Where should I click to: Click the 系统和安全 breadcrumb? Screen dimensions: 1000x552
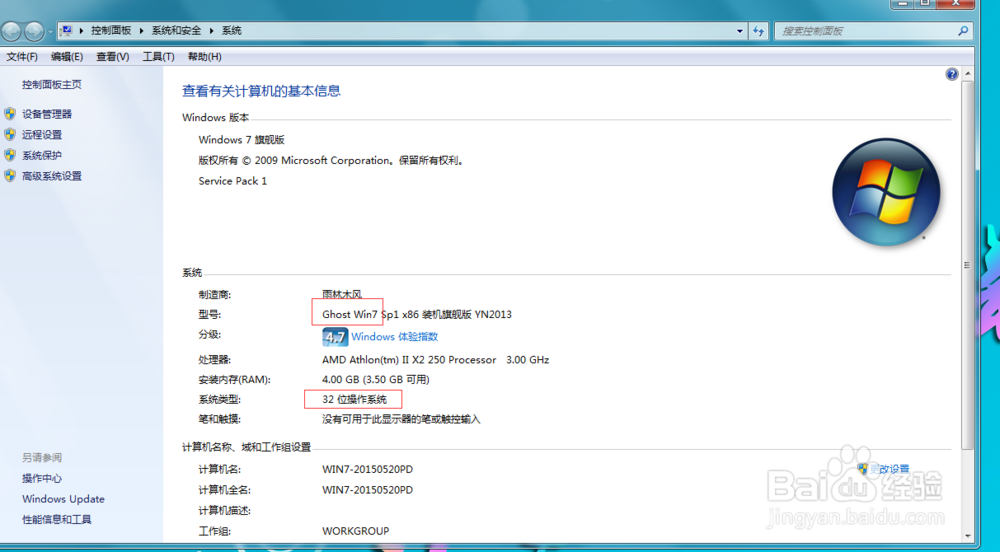(176, 31)
